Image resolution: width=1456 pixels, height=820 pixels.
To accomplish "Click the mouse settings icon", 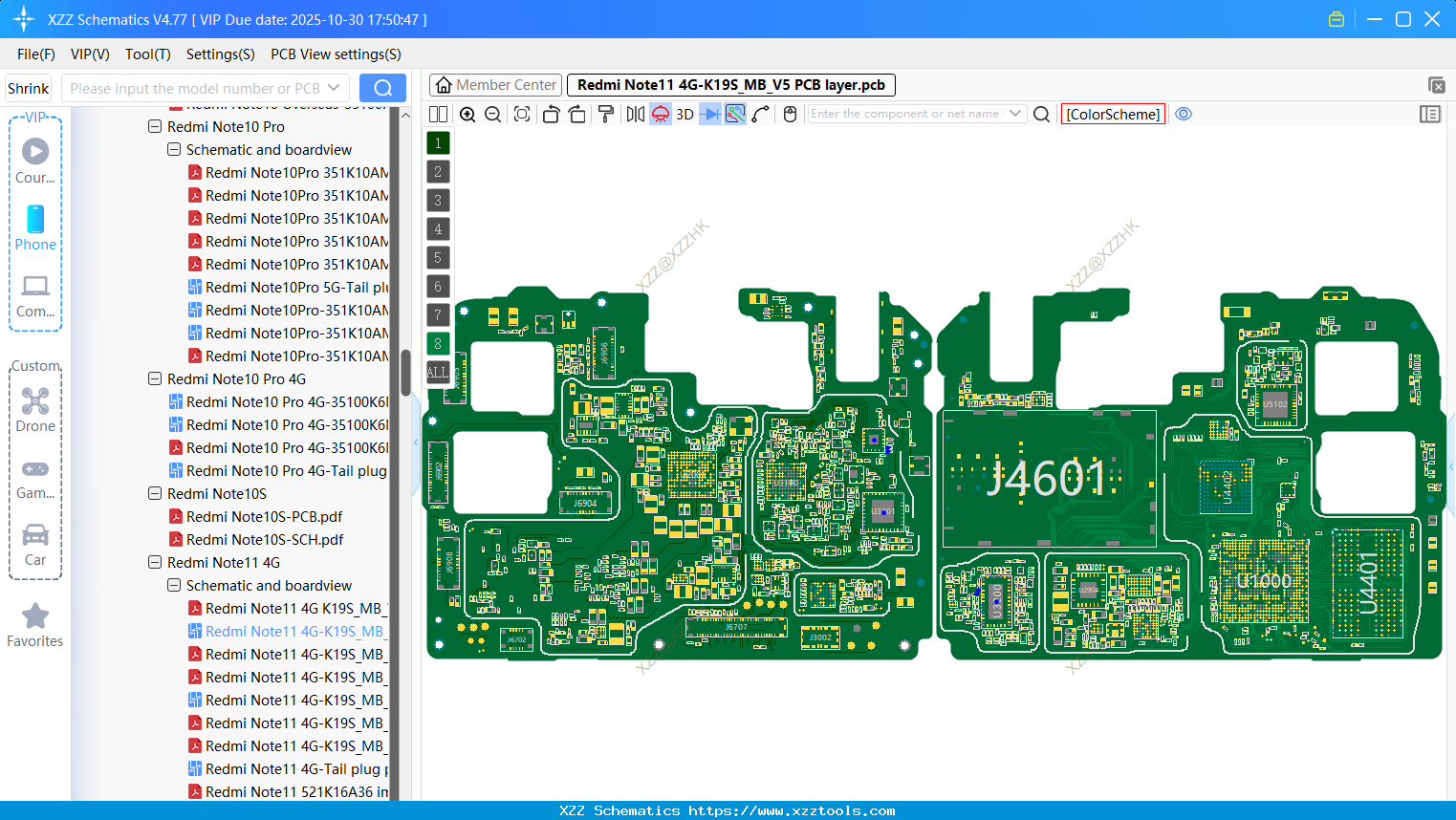I will coord(790,115).
